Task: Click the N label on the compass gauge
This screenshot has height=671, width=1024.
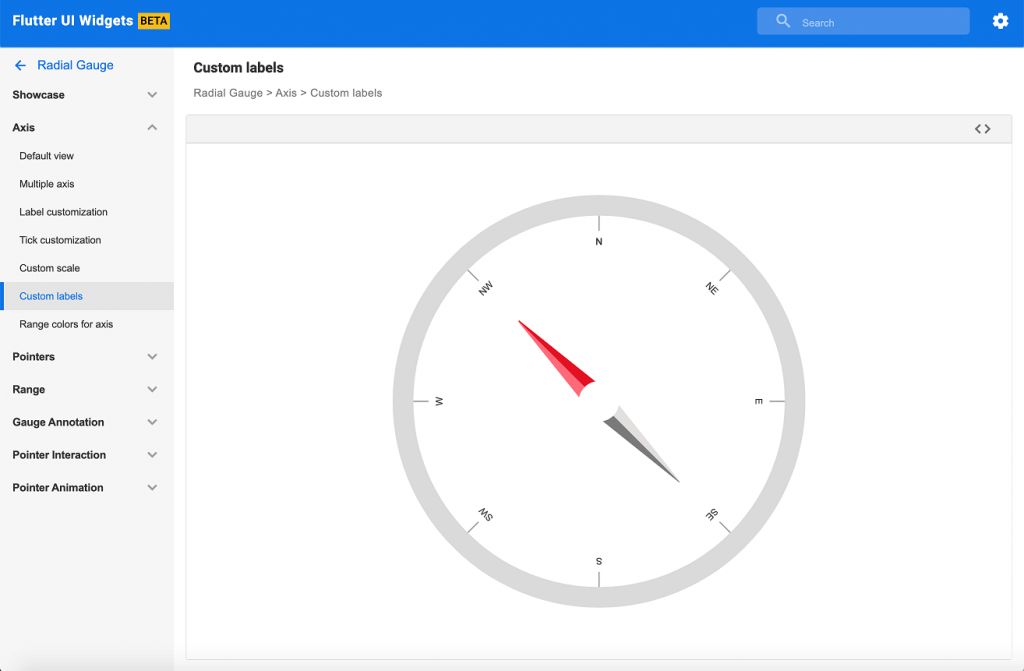Action: (598, 240)
